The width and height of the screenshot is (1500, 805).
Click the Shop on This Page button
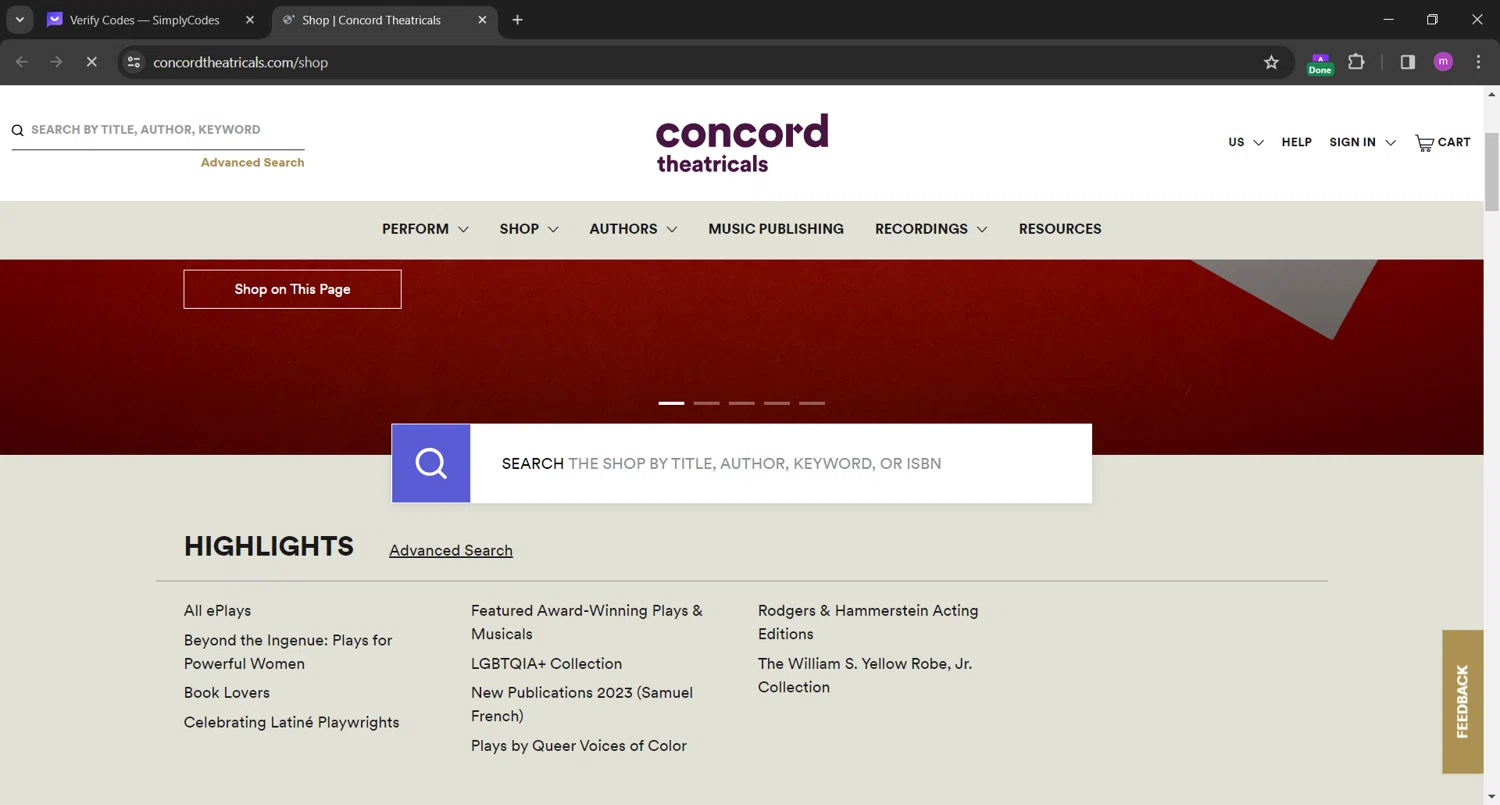292,289
